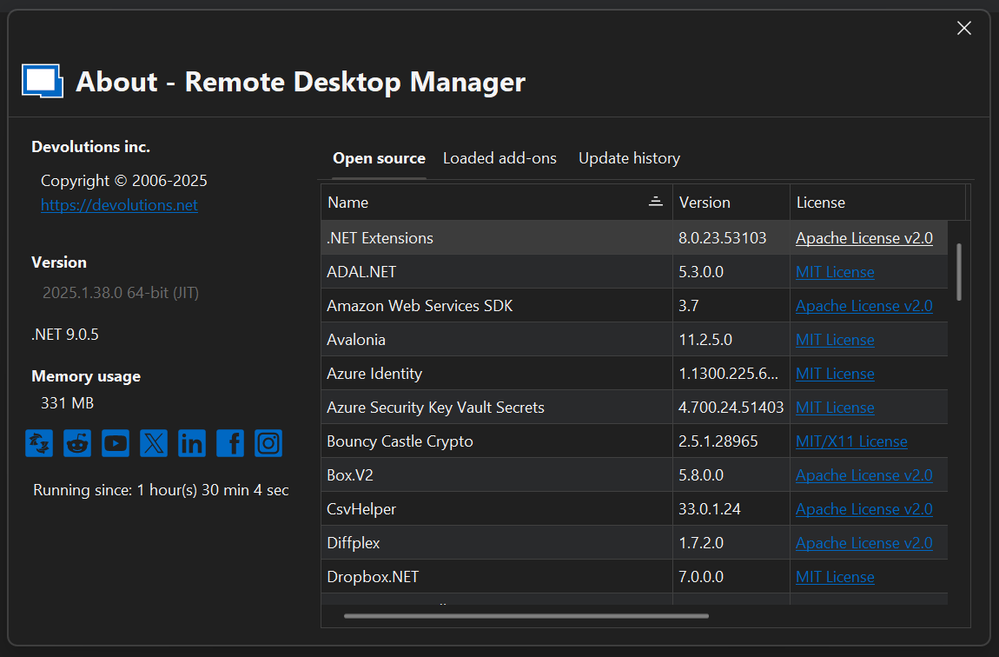Select the ADAL.NET row name
The image size is (999, 657).
[361, 271]
